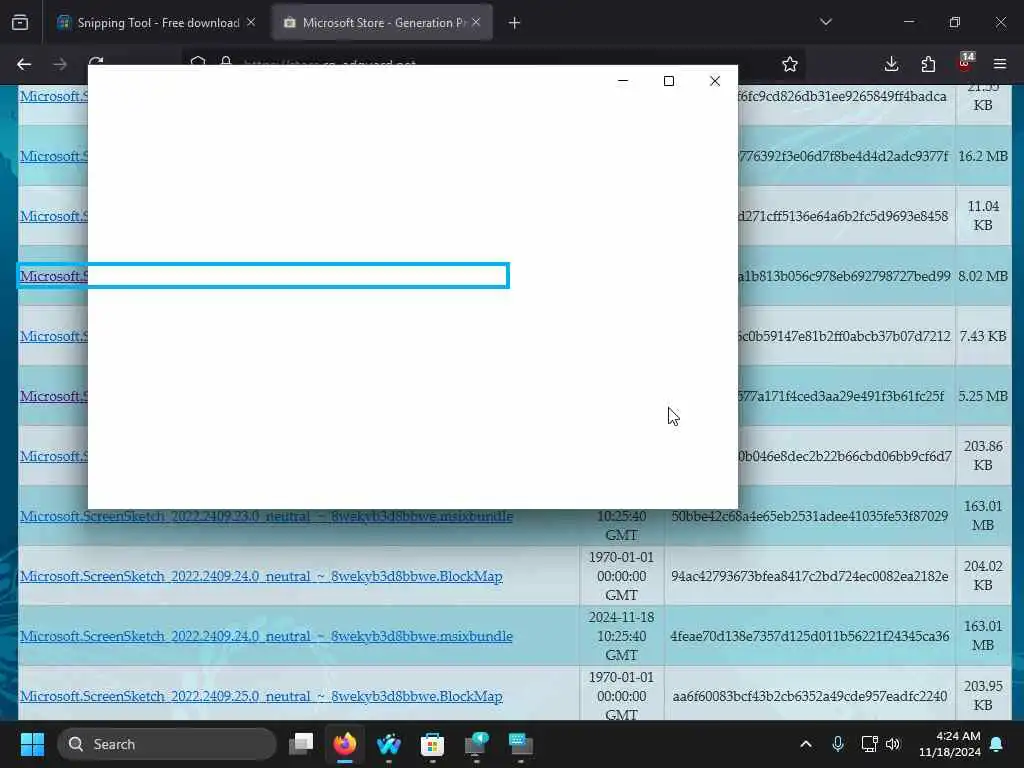Open the network status tray icon

pyautogui.click(x=869, y=744)
